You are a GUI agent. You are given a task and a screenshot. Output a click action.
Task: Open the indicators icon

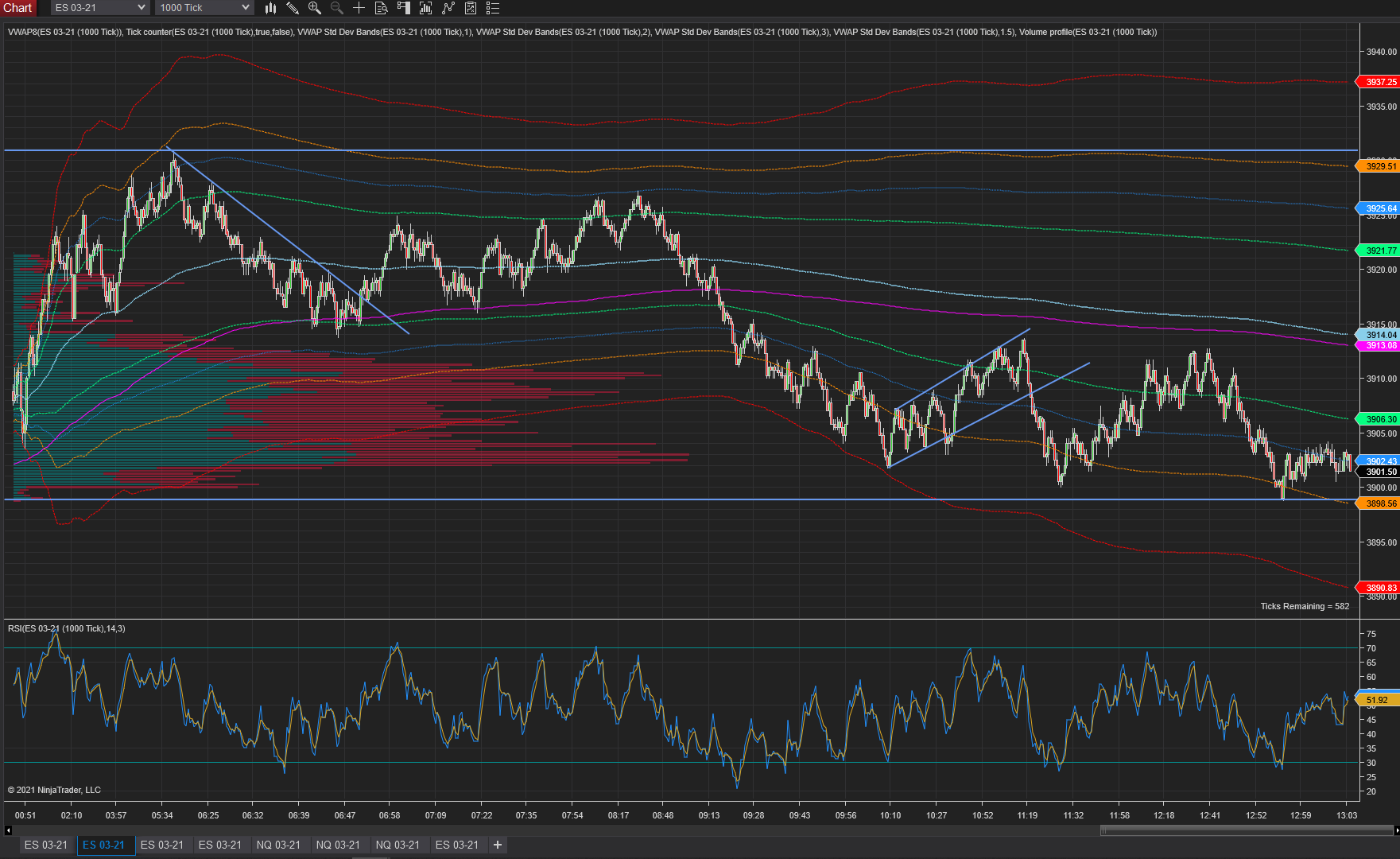426,8
